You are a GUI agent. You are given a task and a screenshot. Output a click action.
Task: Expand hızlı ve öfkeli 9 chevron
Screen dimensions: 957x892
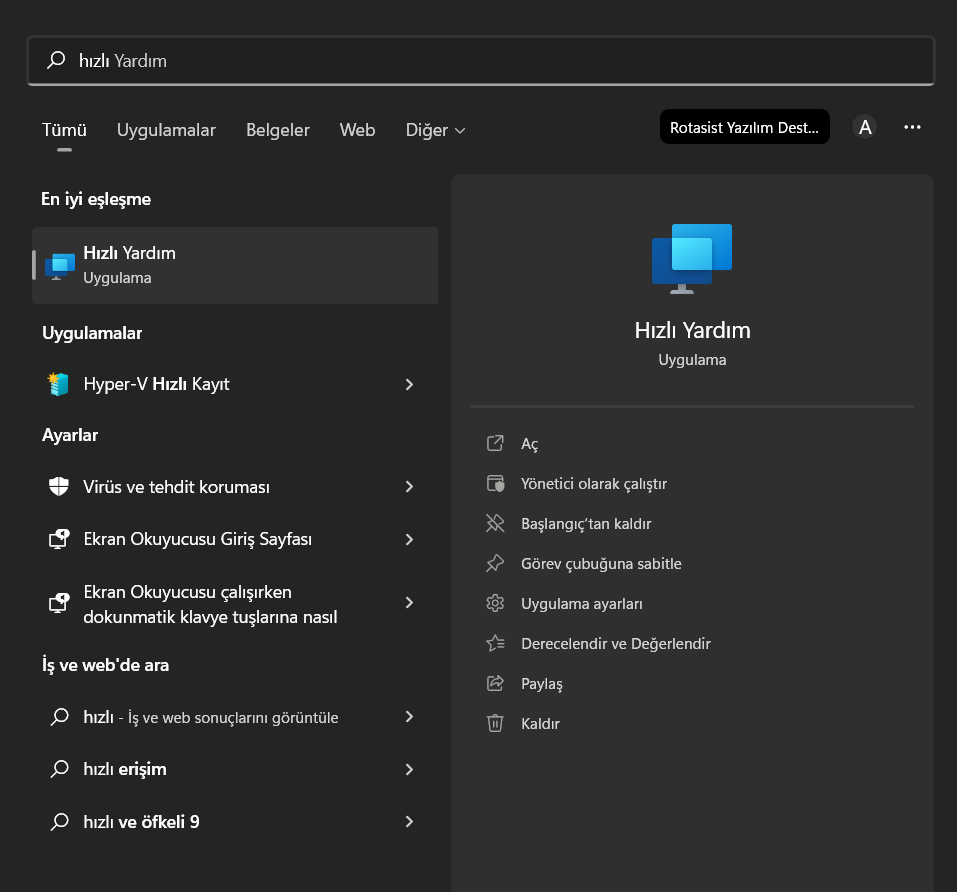click(410, 822)
